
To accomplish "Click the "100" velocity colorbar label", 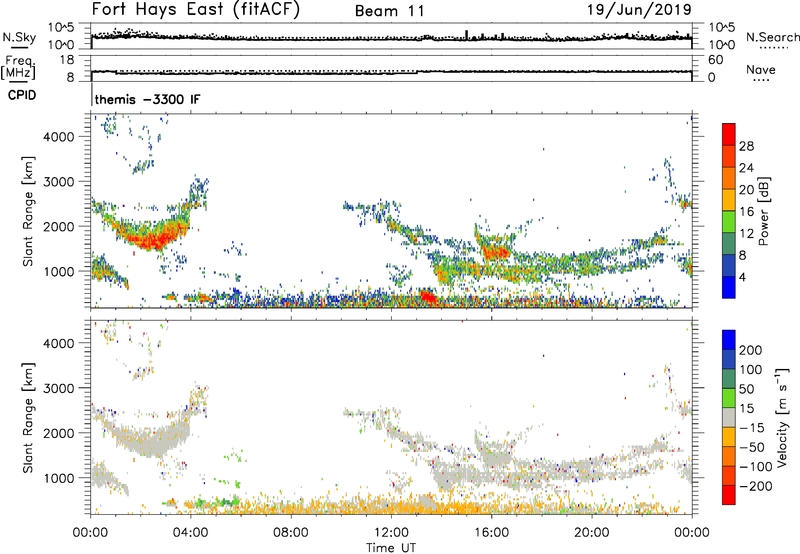I will (x=751, y=369).
